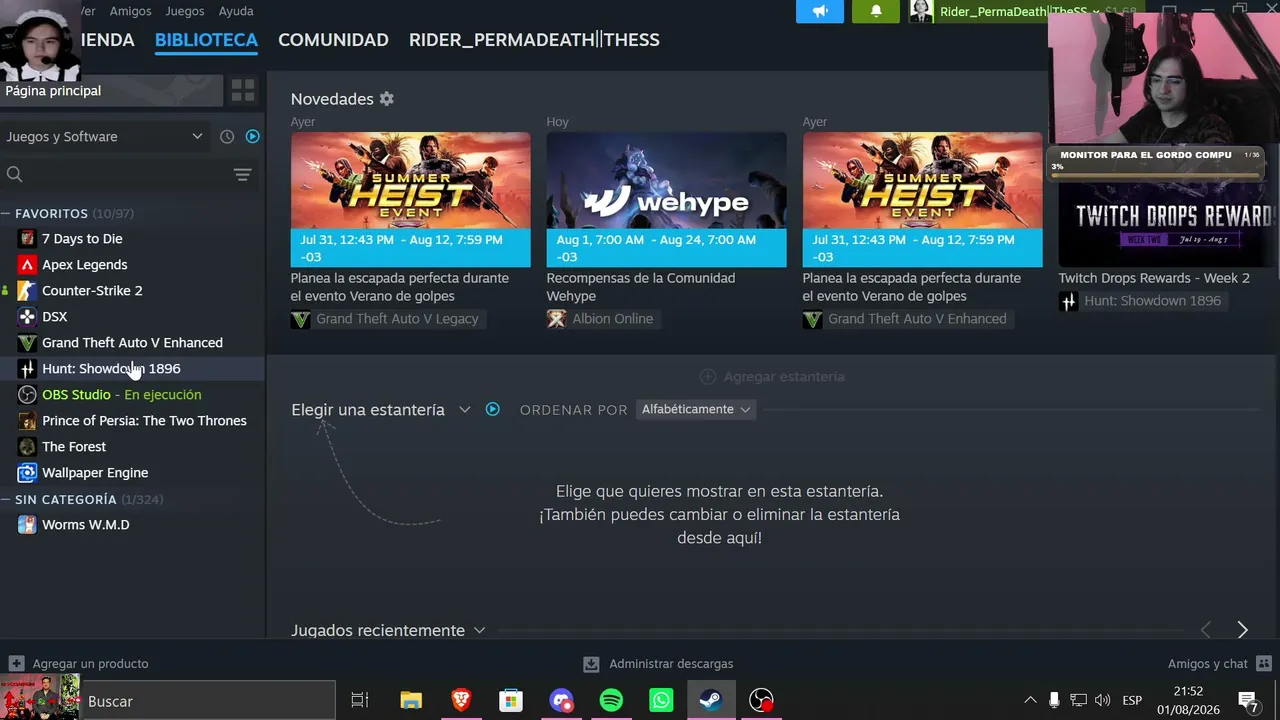Open the RIDER_PERMADEATH profile tab
Image resolution: width=1280 pixels, height=720 pixels.
[534, 40]
